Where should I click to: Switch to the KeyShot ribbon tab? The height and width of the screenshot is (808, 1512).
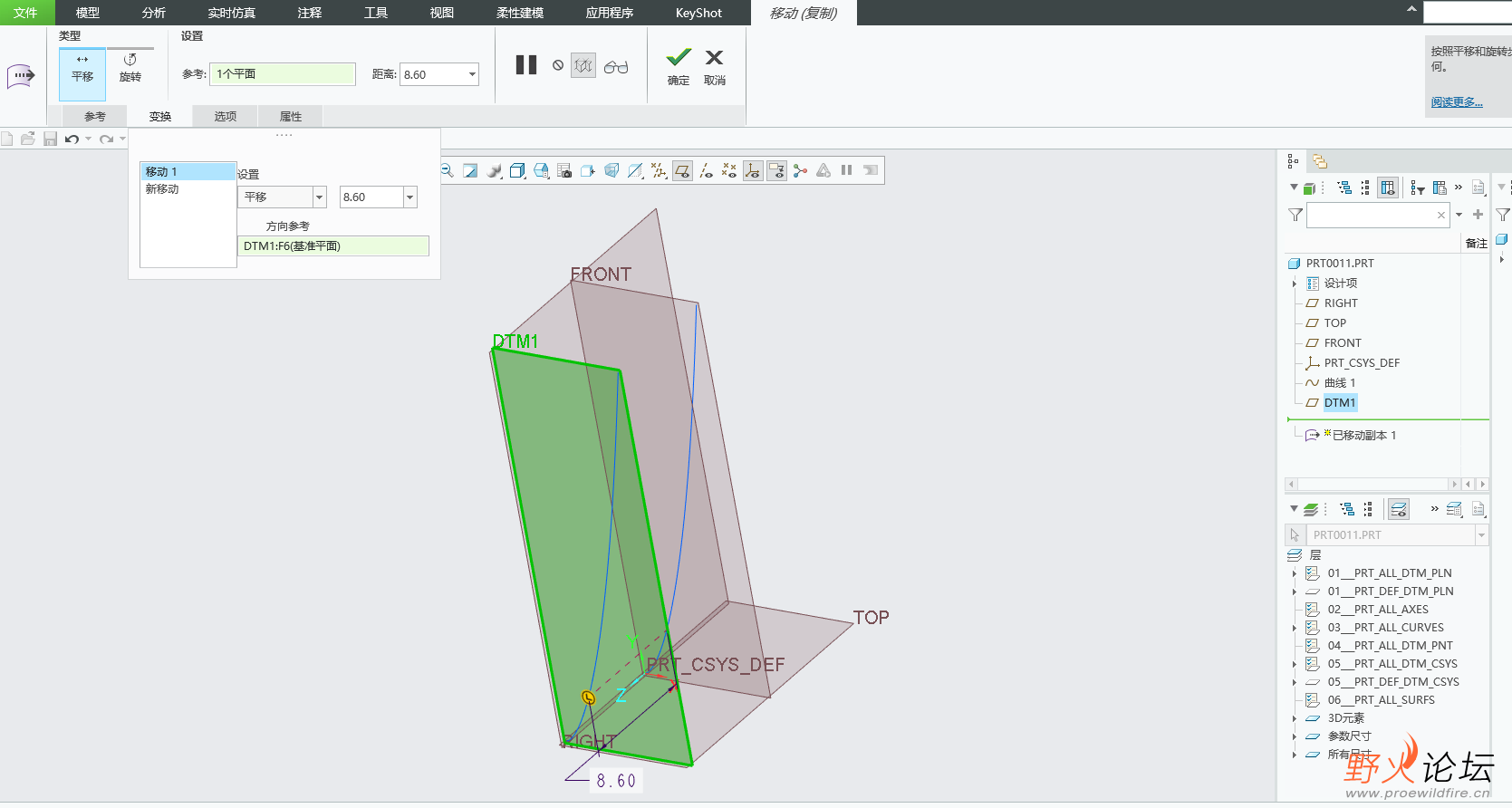point(698,13)
